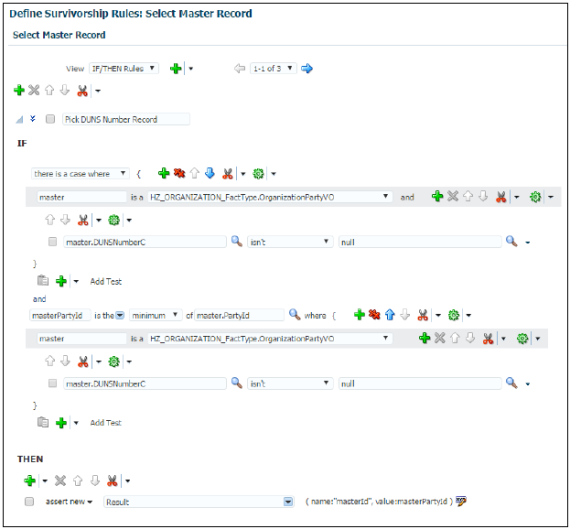Open the Result fact type dropdown

(x=288, y=502)
